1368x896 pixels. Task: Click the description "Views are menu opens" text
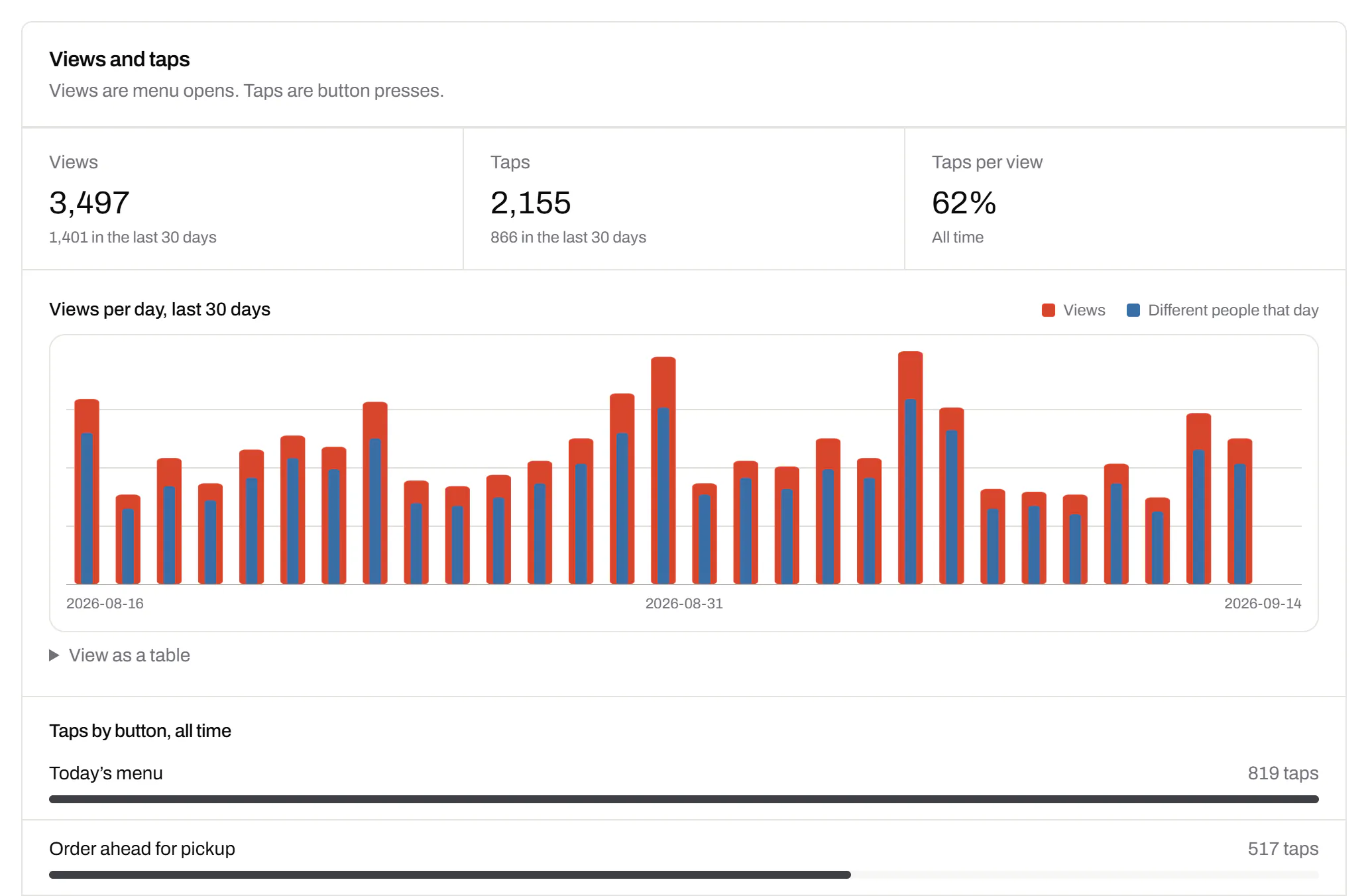(x=247, y=91)
